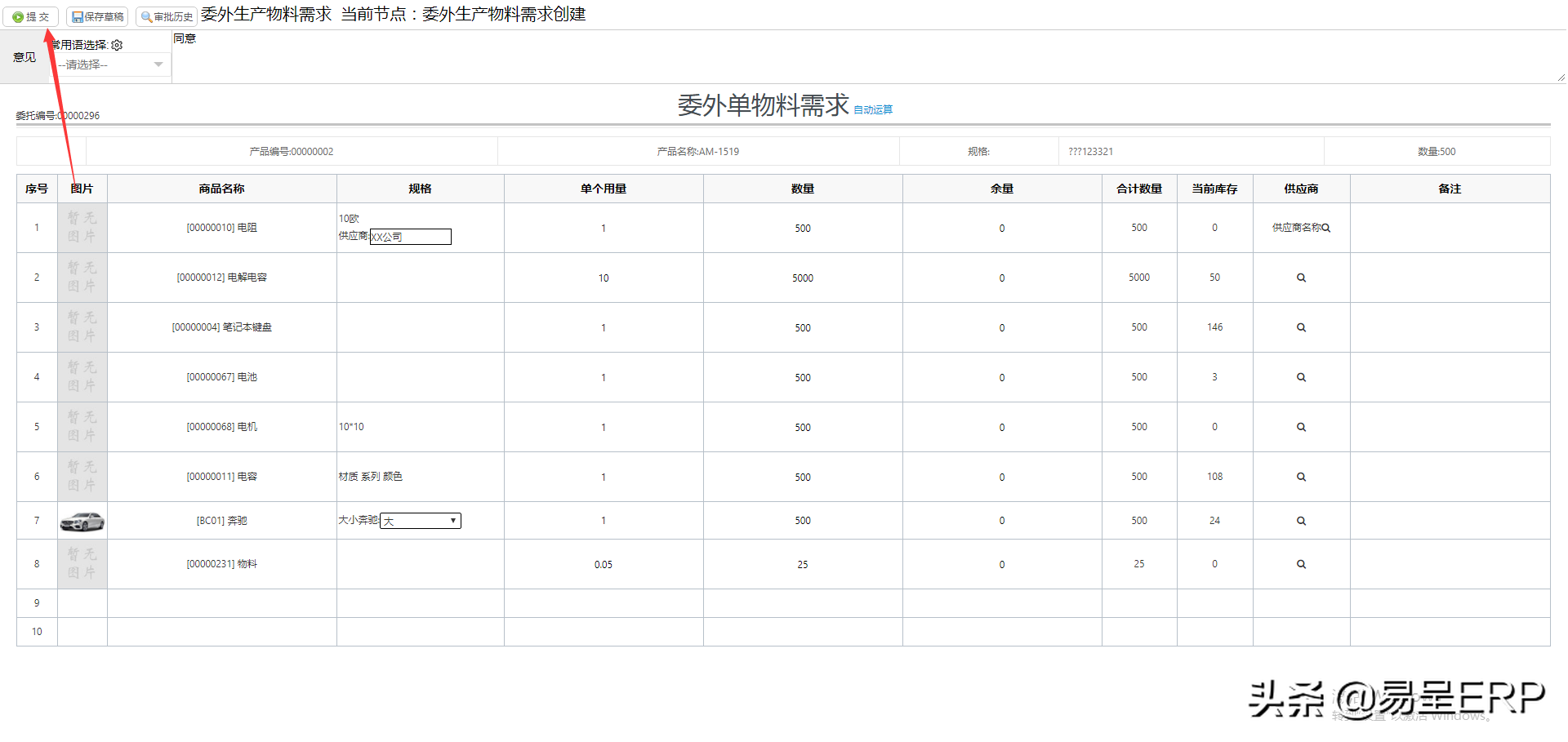Open supplier search for 电解电容 row
This screenshot has height=742, width=1568.
[x=1301, y=278]
